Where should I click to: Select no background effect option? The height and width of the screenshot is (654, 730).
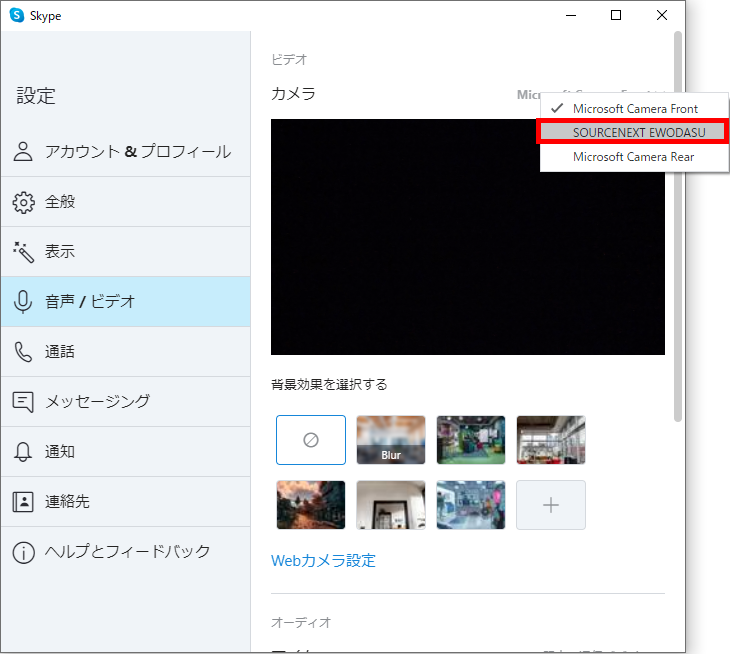click(311, 440)
